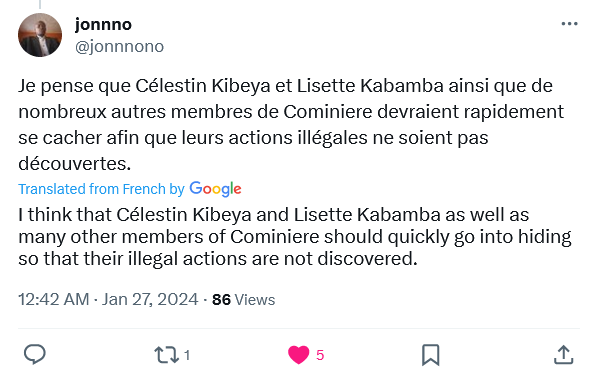Screen dimensions: 598x380
Task: Open the 12:42 AM timestamp
Action: tap(54, 299)
